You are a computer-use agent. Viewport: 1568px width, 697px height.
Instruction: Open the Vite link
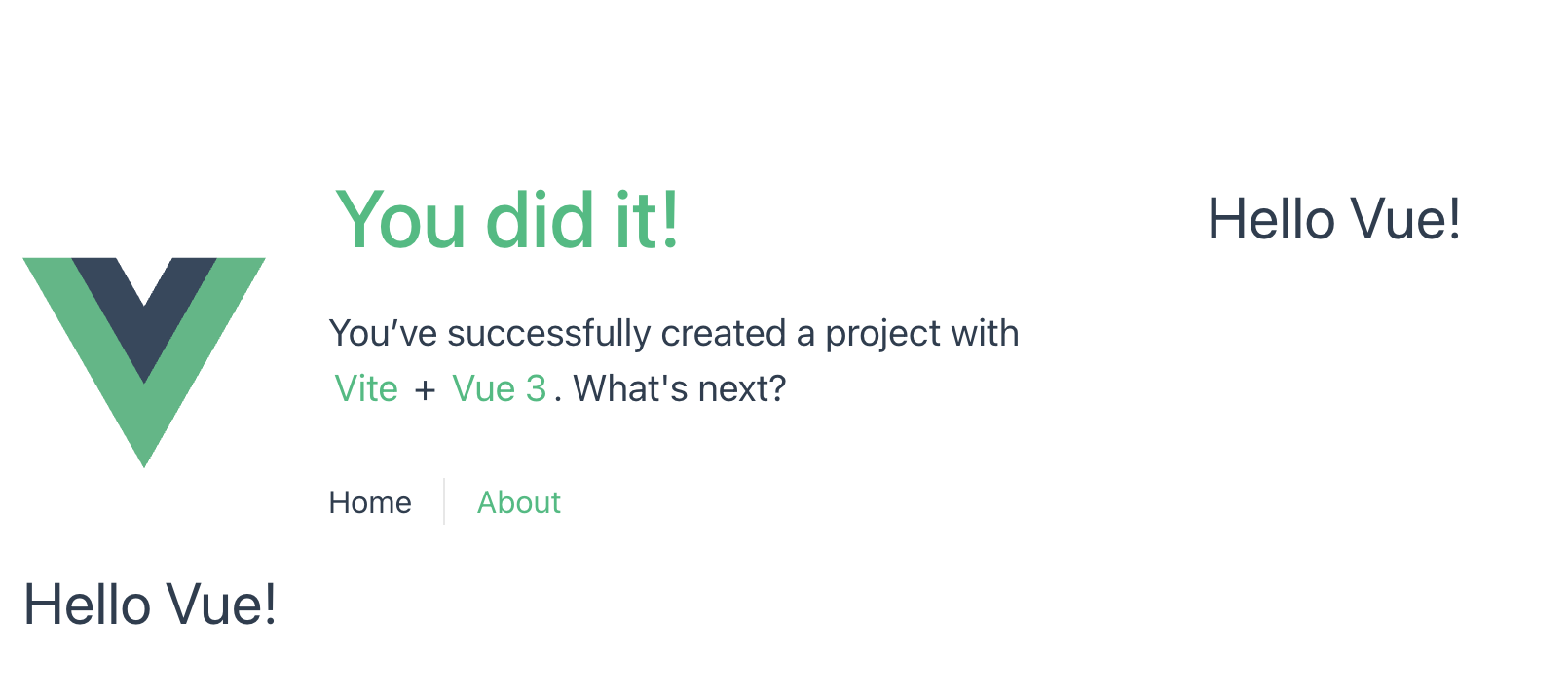point(366,388)
